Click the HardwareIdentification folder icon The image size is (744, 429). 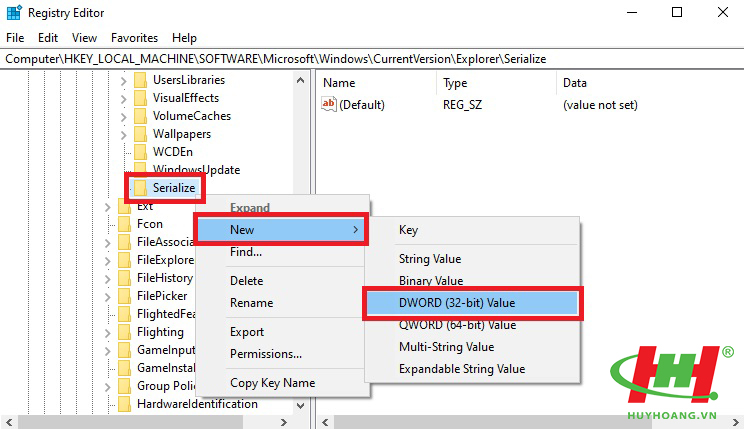tap(124, 404)
